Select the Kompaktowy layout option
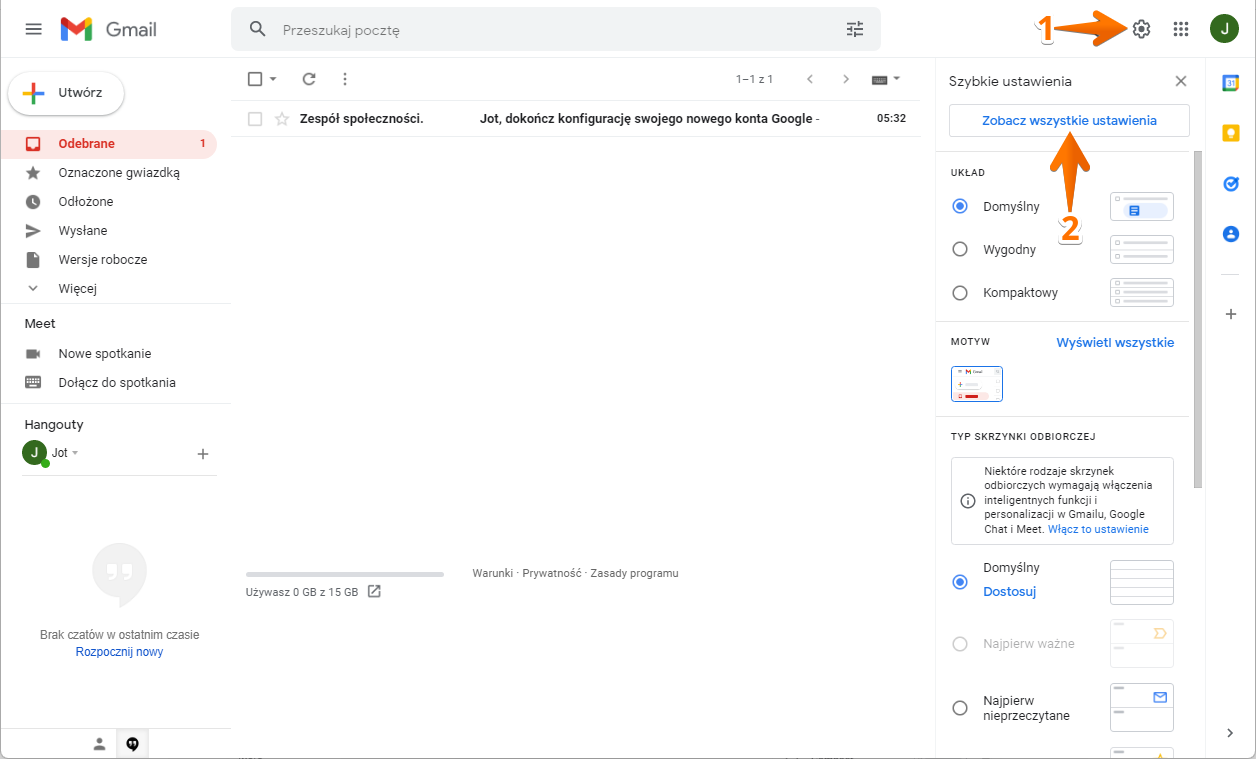 [959, 292]
